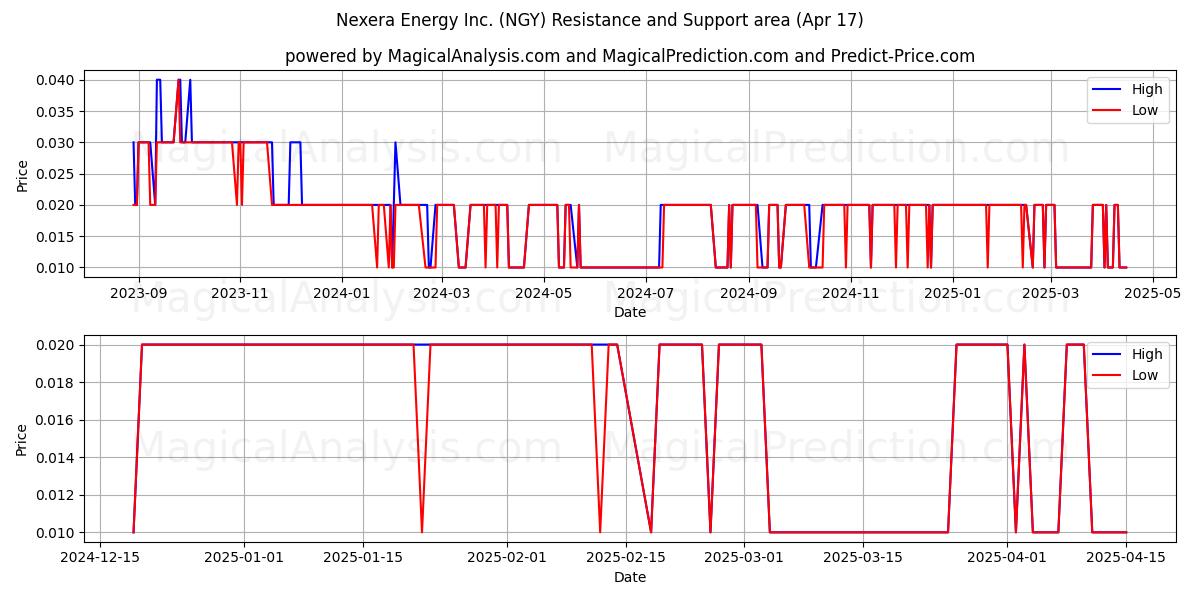The image size is (1200, 600).
Task: Click the Date axis label under the bottom chart
Action: click(630, 577)
